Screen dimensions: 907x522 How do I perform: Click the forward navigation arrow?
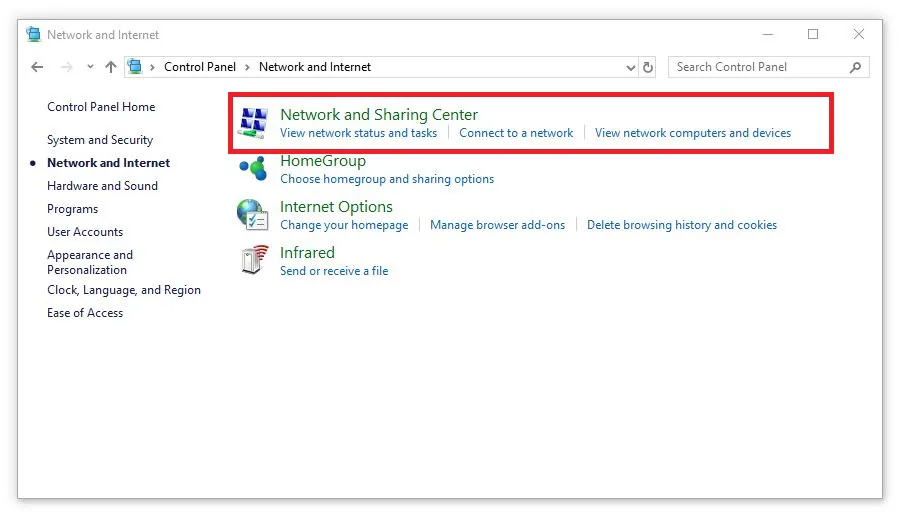click(67, 67)
